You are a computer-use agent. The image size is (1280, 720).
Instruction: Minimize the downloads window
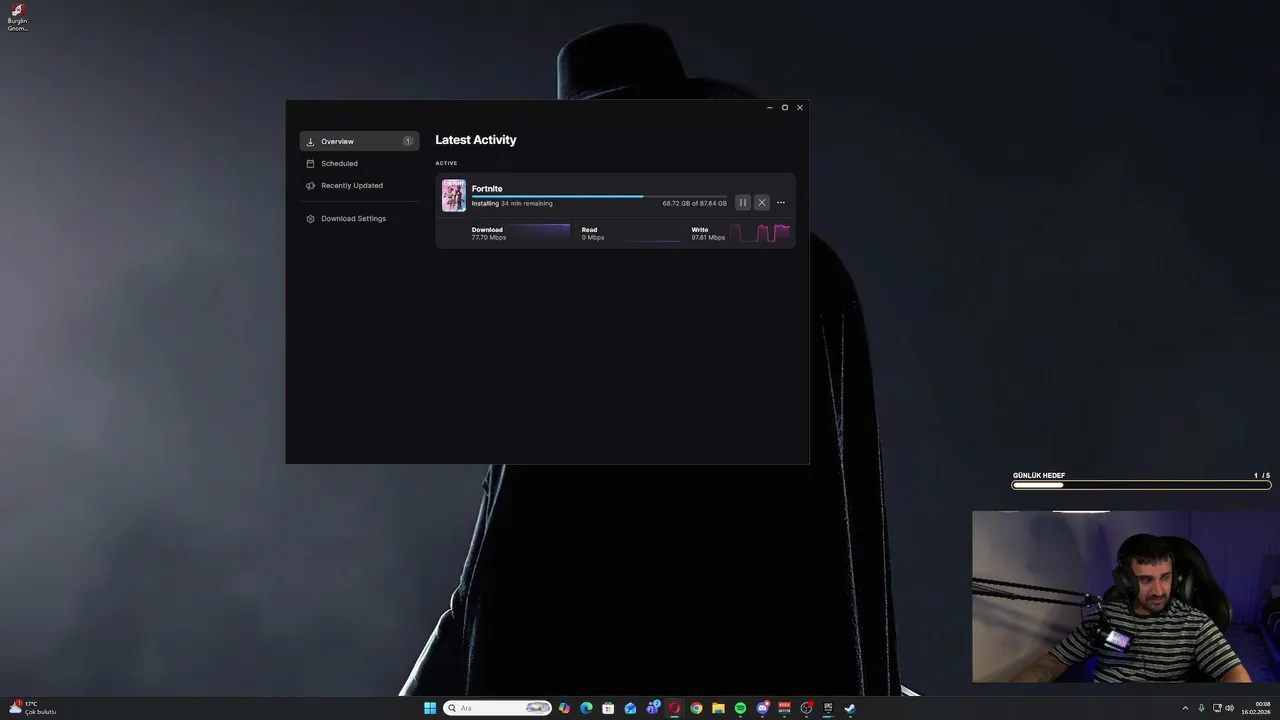pyautogui.click(x=769, y=107)
